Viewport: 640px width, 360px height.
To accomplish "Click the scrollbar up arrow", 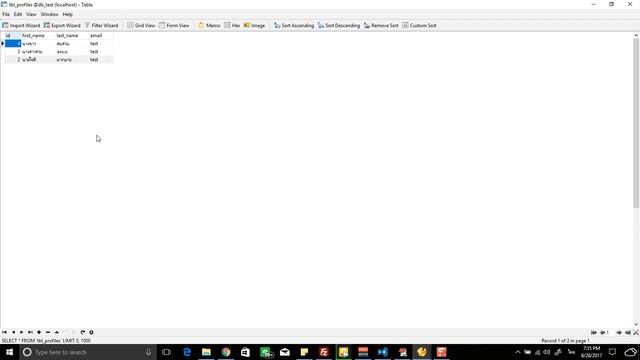I will point(636,36).
